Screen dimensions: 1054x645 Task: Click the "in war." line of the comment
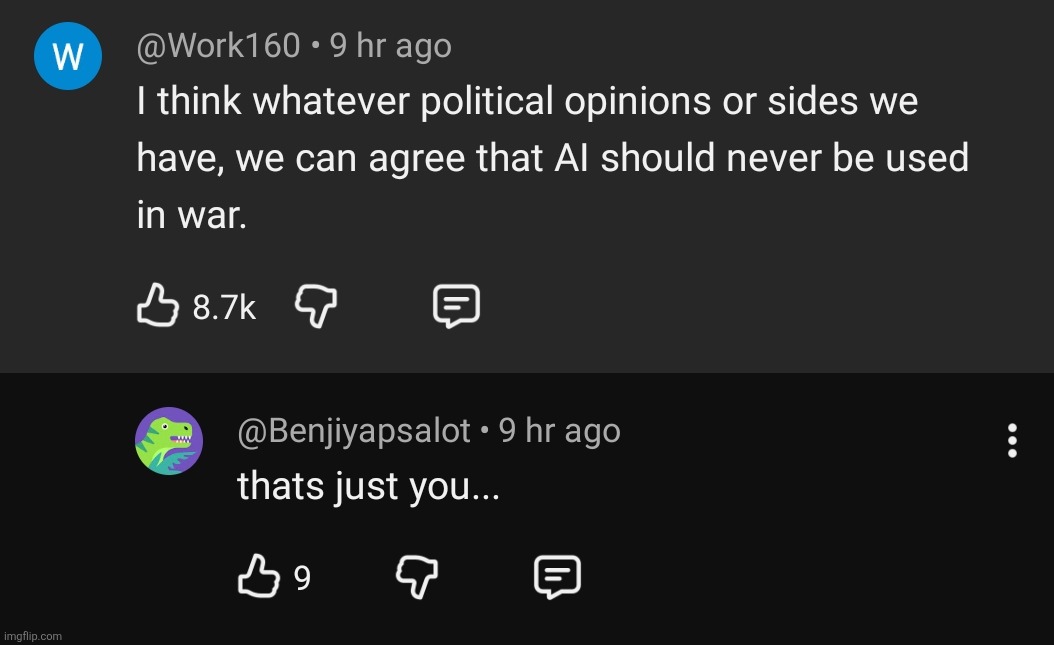tap(191, 216)
